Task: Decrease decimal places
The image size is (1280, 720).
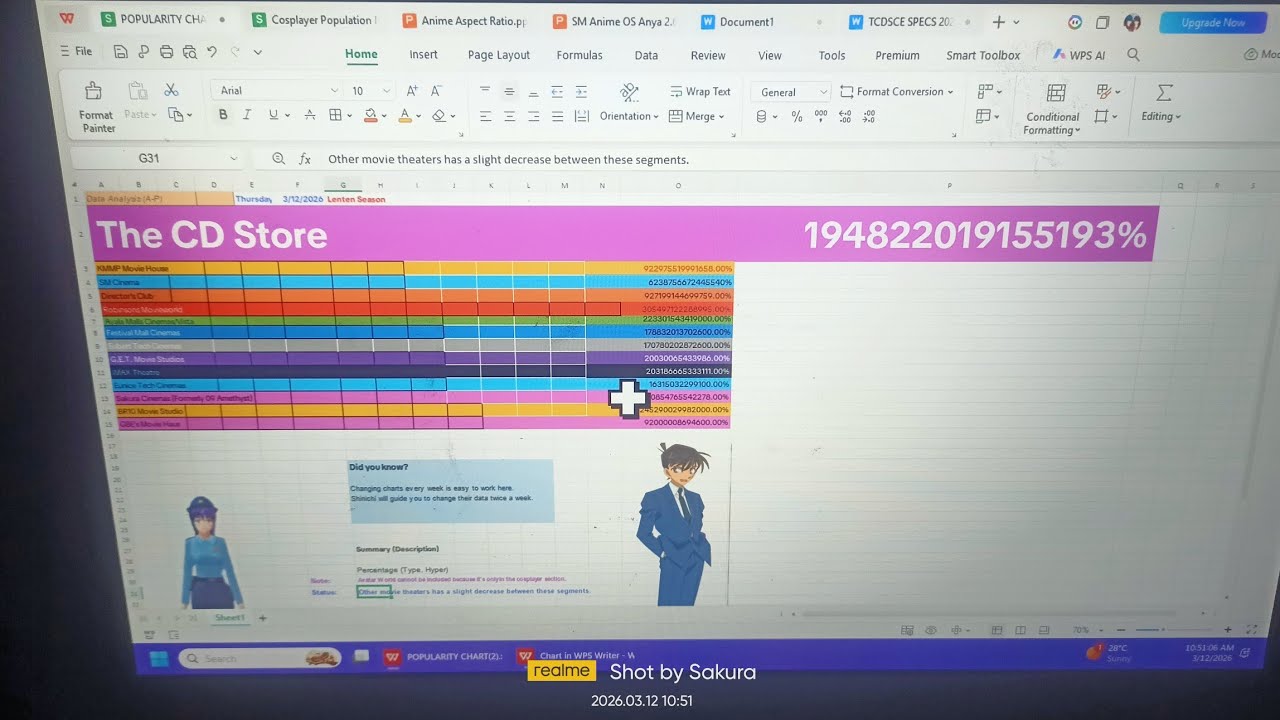Action: click(x=868, y=117)
